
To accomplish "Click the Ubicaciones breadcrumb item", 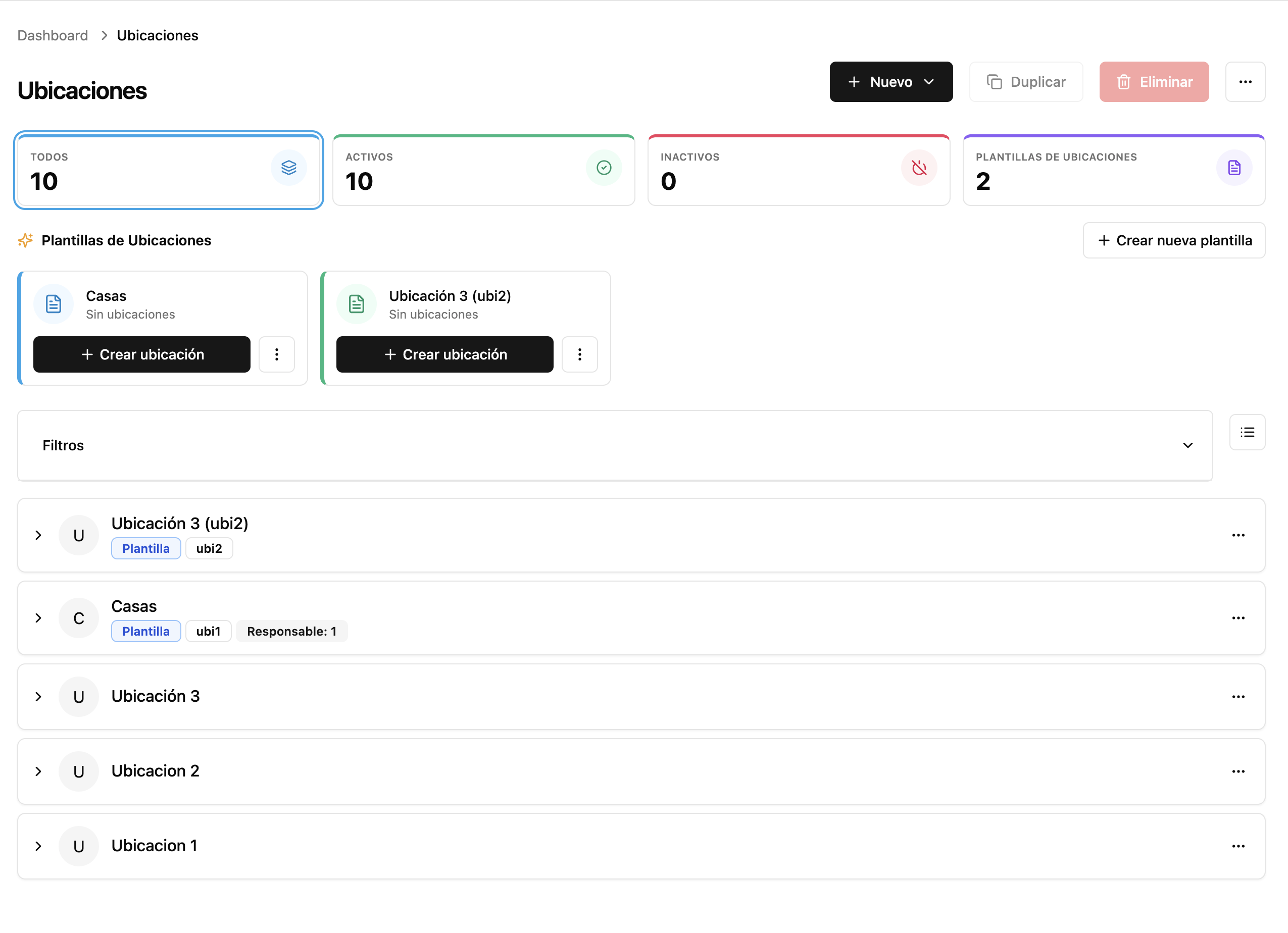I will pyautogui.click(x=158, y=35).
